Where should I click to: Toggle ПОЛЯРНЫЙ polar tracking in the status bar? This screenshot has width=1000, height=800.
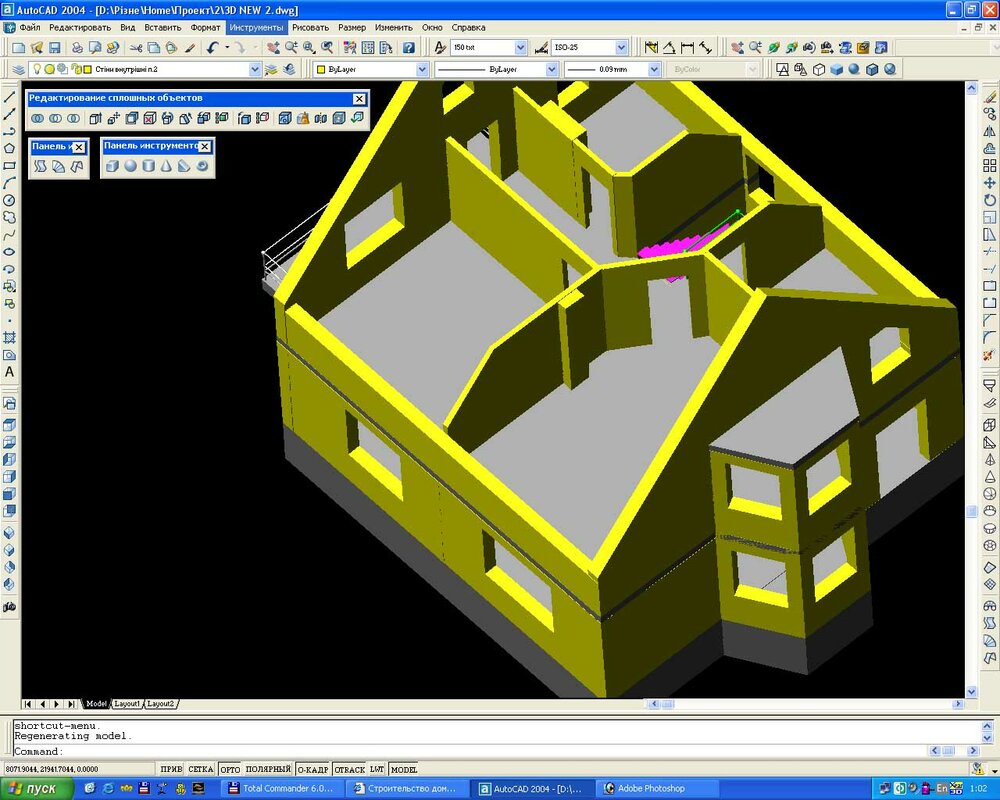click(268, 769)
